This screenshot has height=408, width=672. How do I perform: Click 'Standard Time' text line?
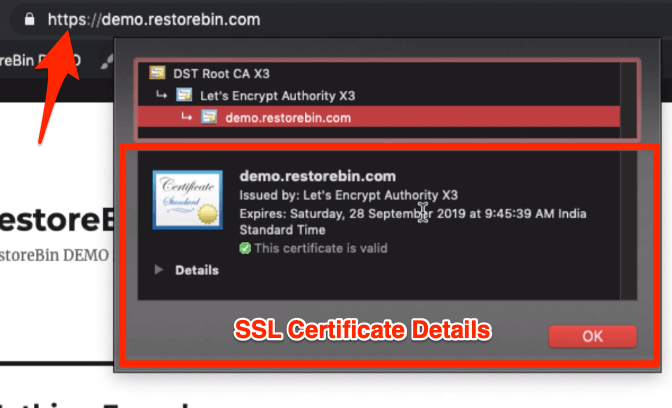point(282,230)
